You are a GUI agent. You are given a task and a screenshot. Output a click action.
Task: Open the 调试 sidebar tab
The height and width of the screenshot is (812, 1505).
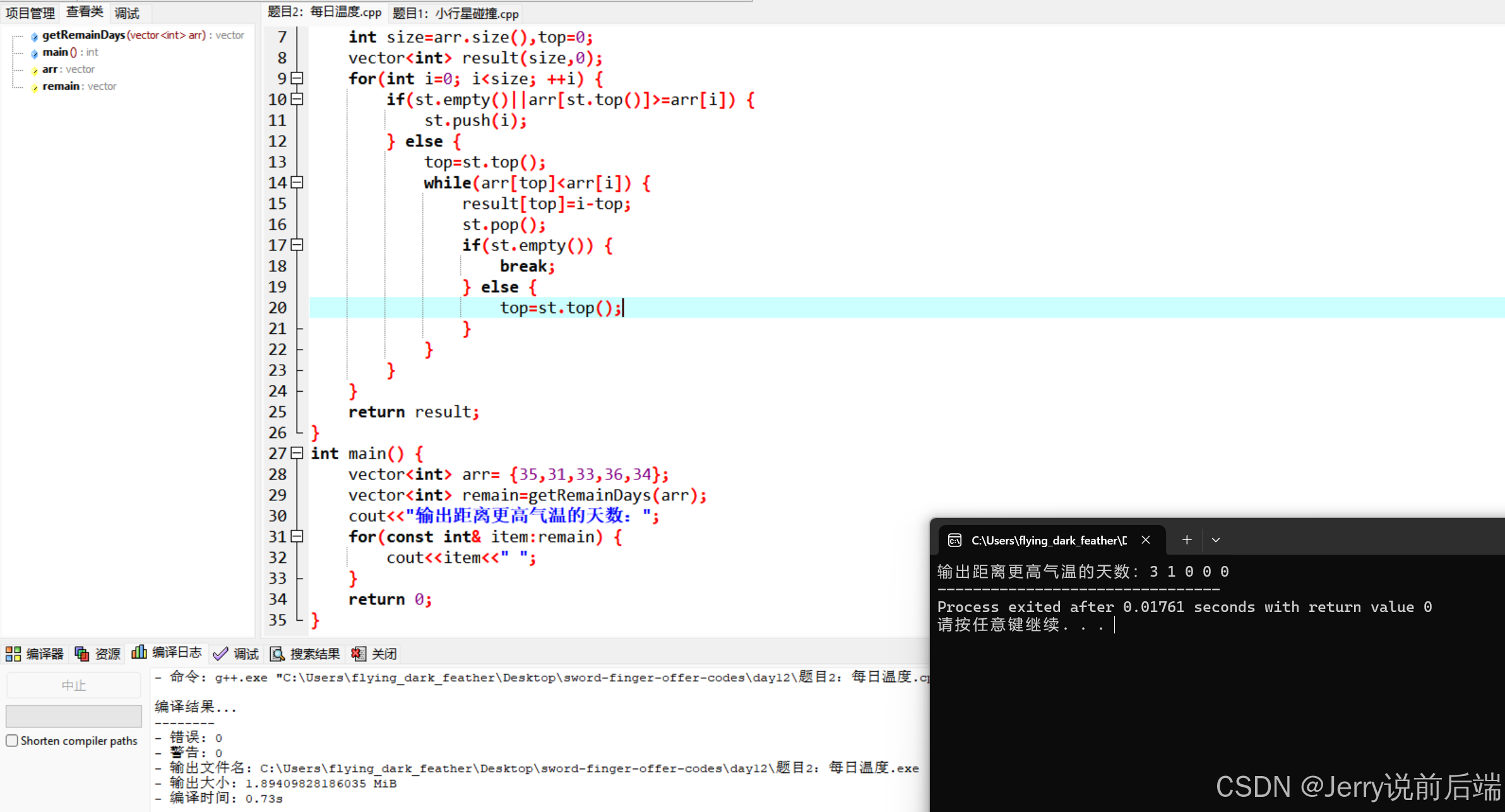point(127,13)
